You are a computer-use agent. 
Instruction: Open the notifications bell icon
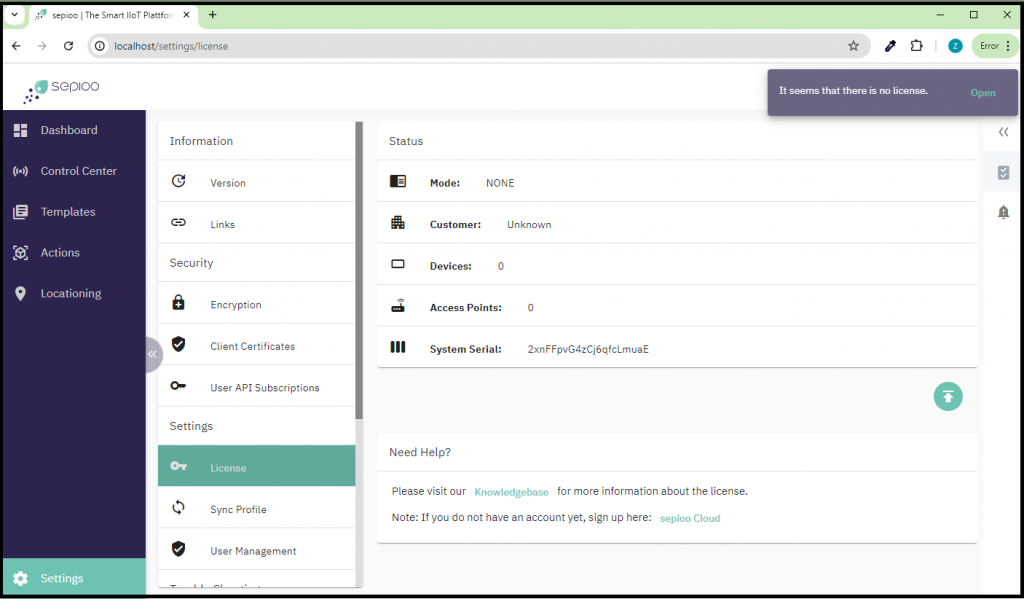[x=1003, y=212]
